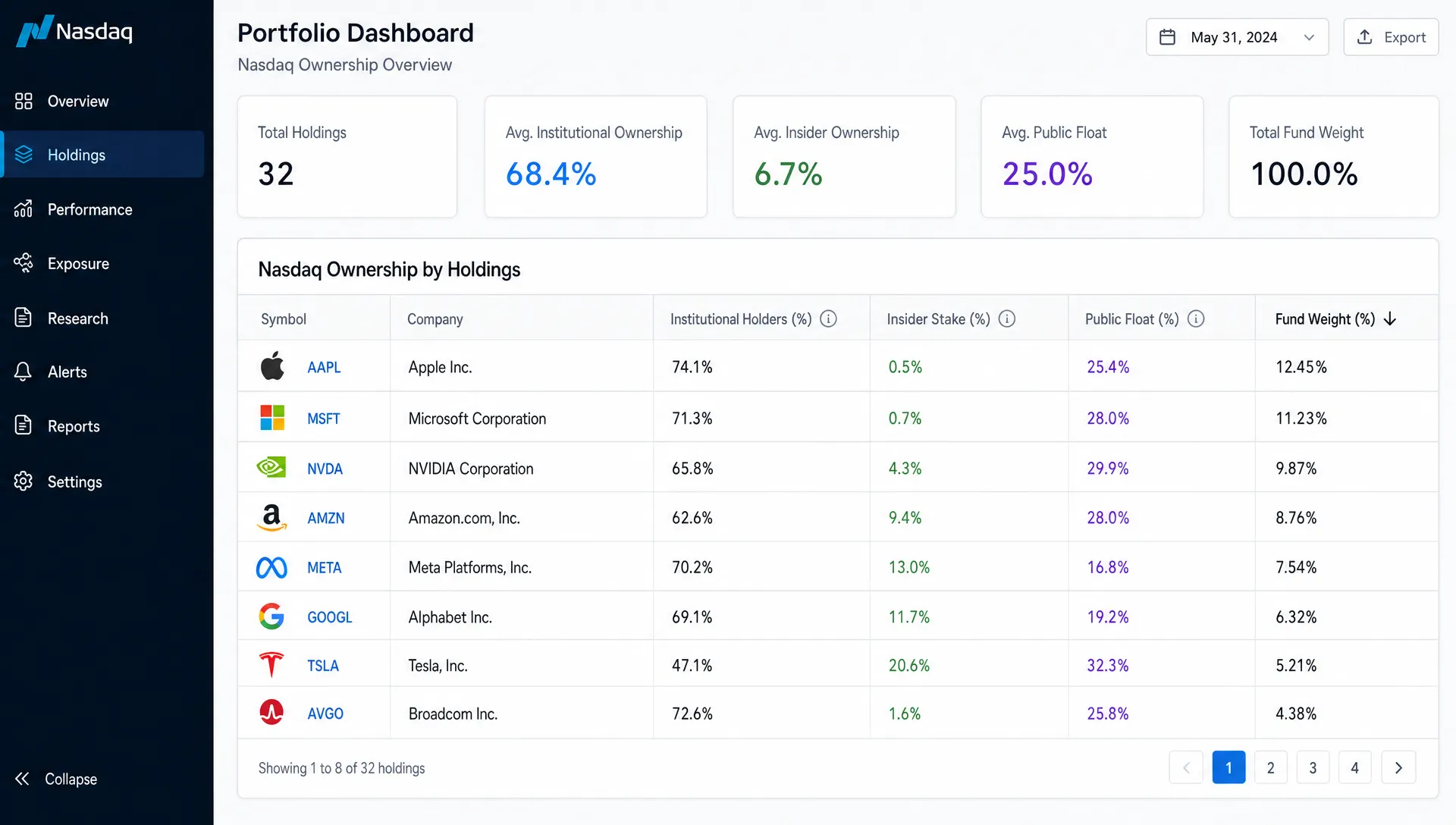The width and height of the screenshot is (1456, 825).
Task: Click 'Broadcom Inc.' company name
Action: click(453, 714)
